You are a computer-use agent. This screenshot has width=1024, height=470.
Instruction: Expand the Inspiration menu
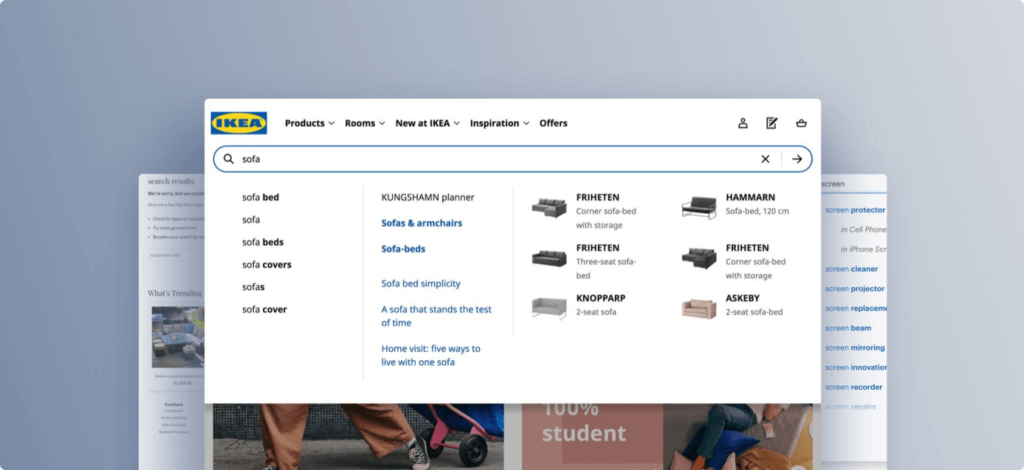tap(500, 123)
